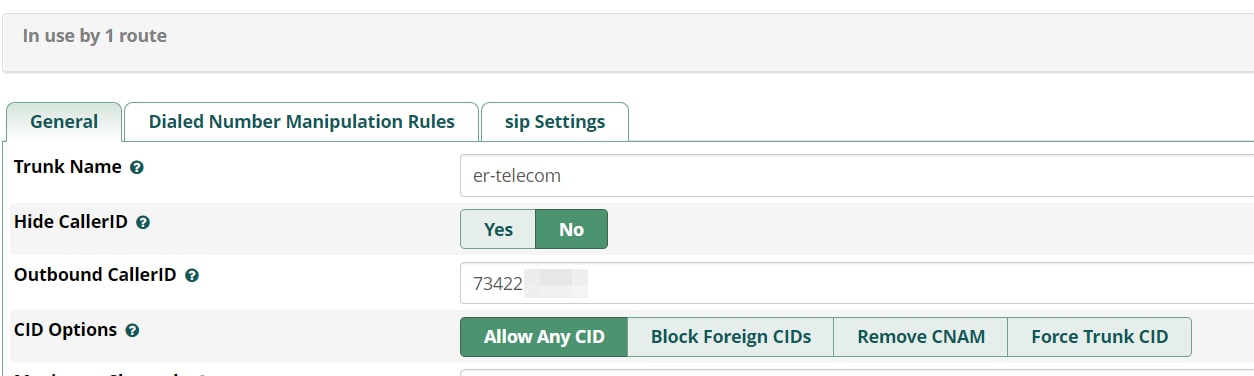Show help for CID Options
Image resolution: width=1254 pixels, height=376 pixels.
133,330
